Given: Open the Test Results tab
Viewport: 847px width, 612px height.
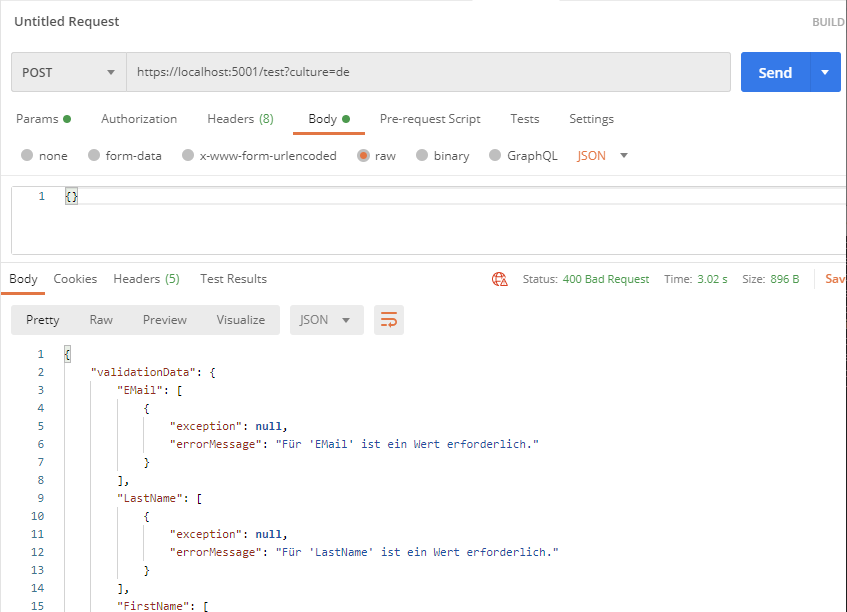Looking at the screenshot, I should coord(233,279).
